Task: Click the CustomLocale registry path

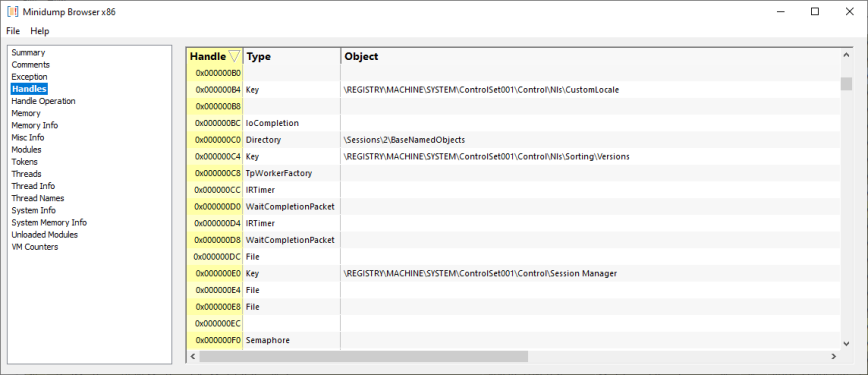Action: (x=482, y=90)
